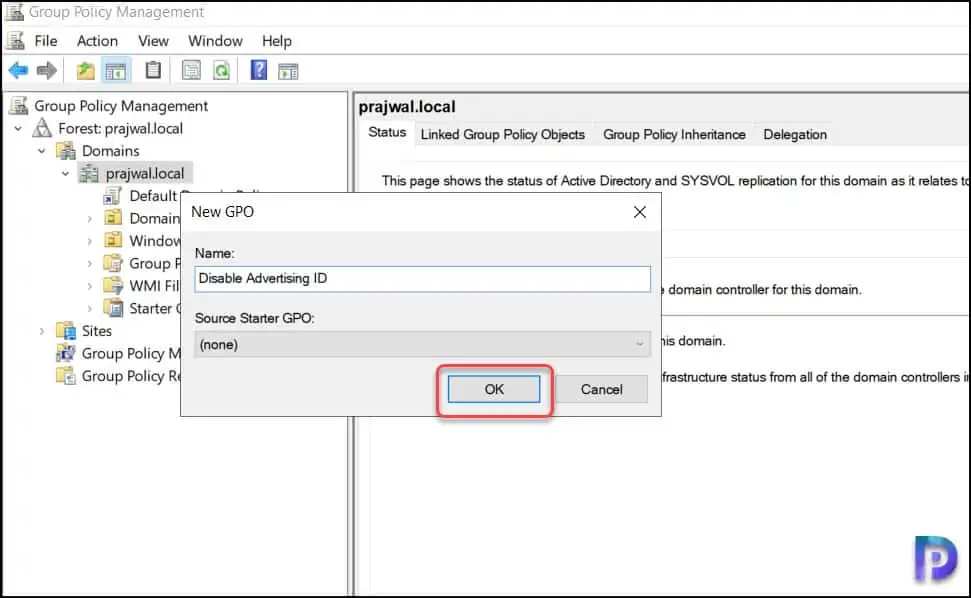Click the Domains node icon
Screen dimensions: 971x598
66,150
